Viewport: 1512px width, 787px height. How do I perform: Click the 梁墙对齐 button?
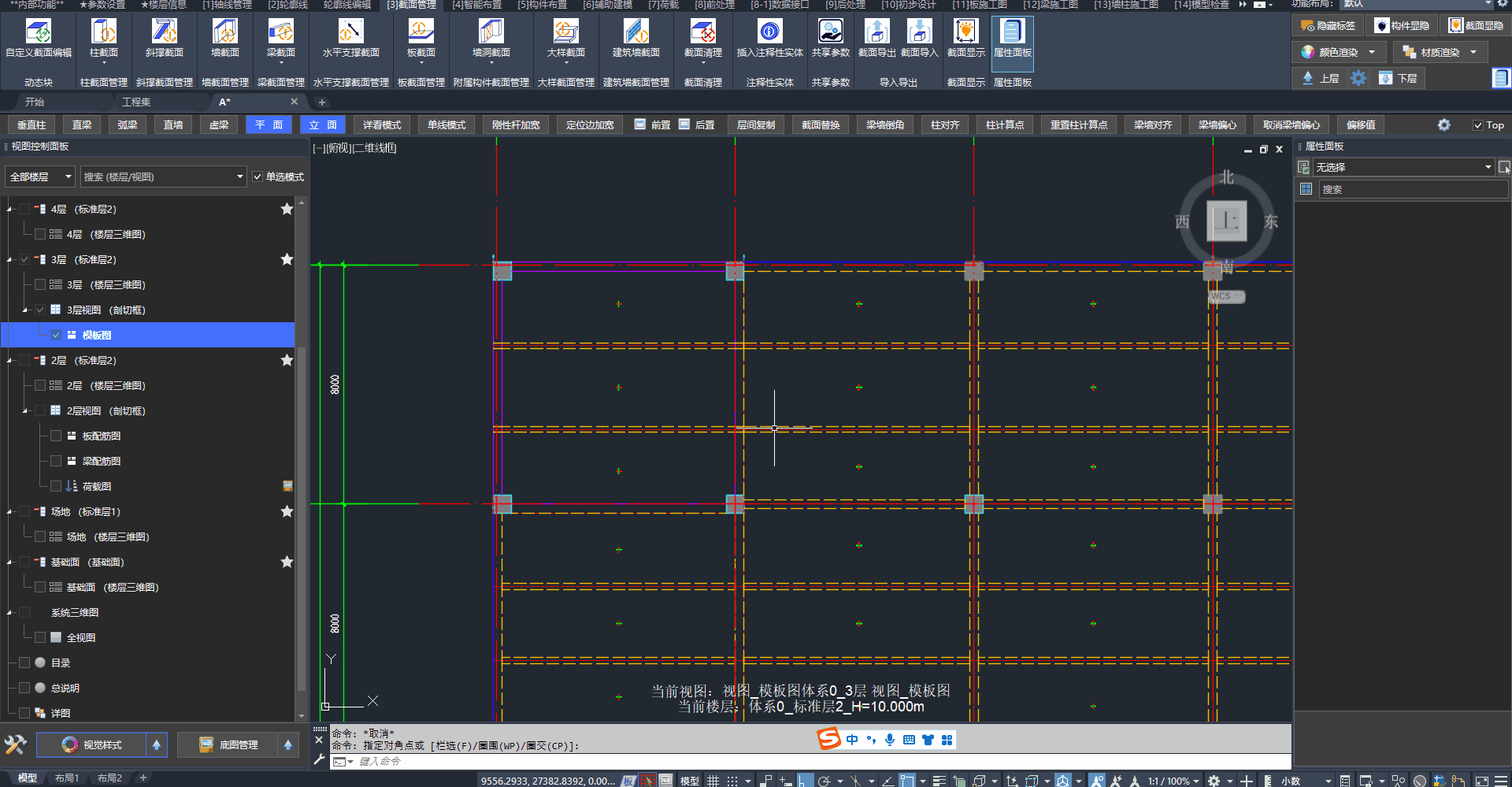tap(1152, 125)
